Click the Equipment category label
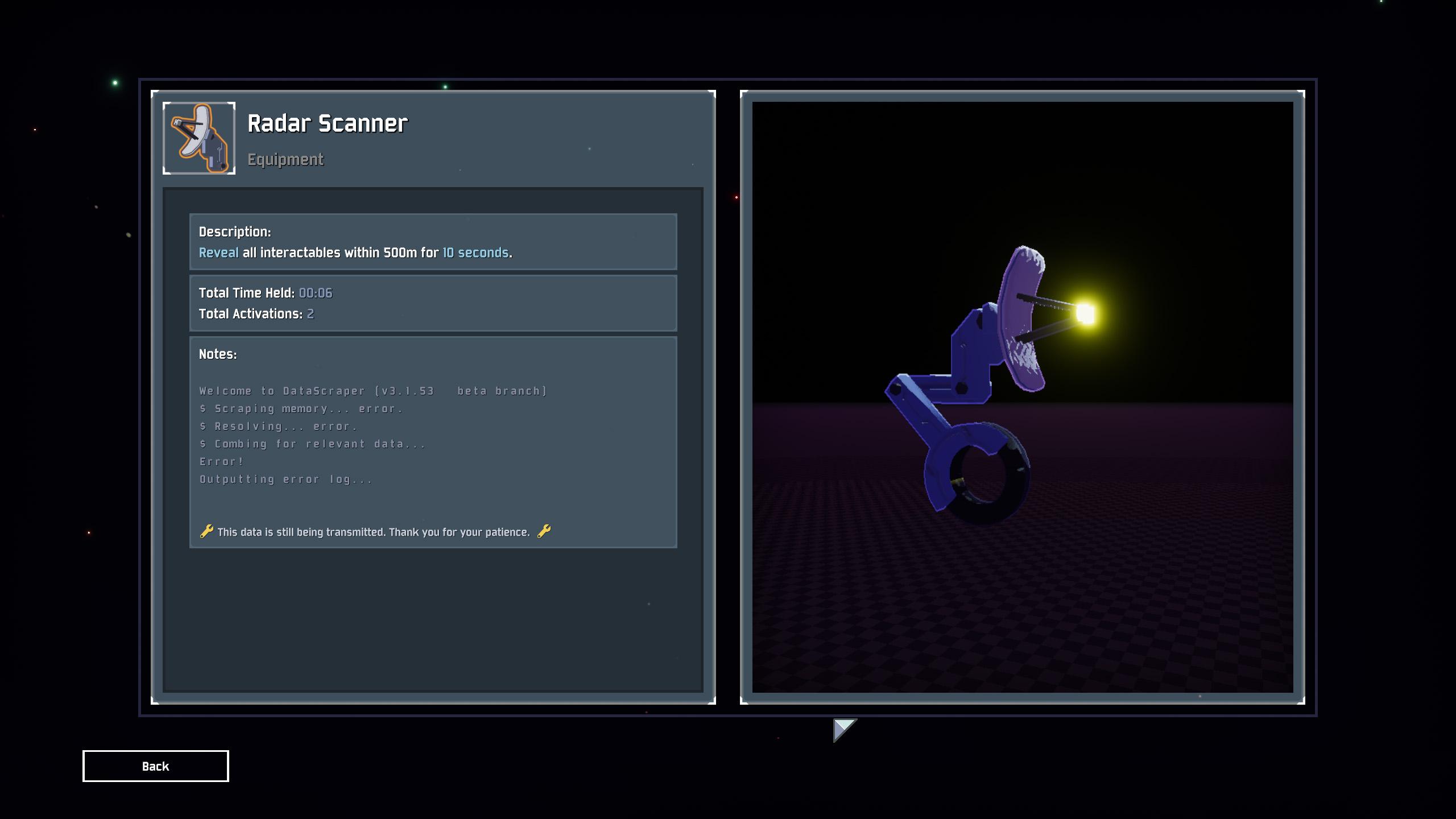 pos(285,159)
